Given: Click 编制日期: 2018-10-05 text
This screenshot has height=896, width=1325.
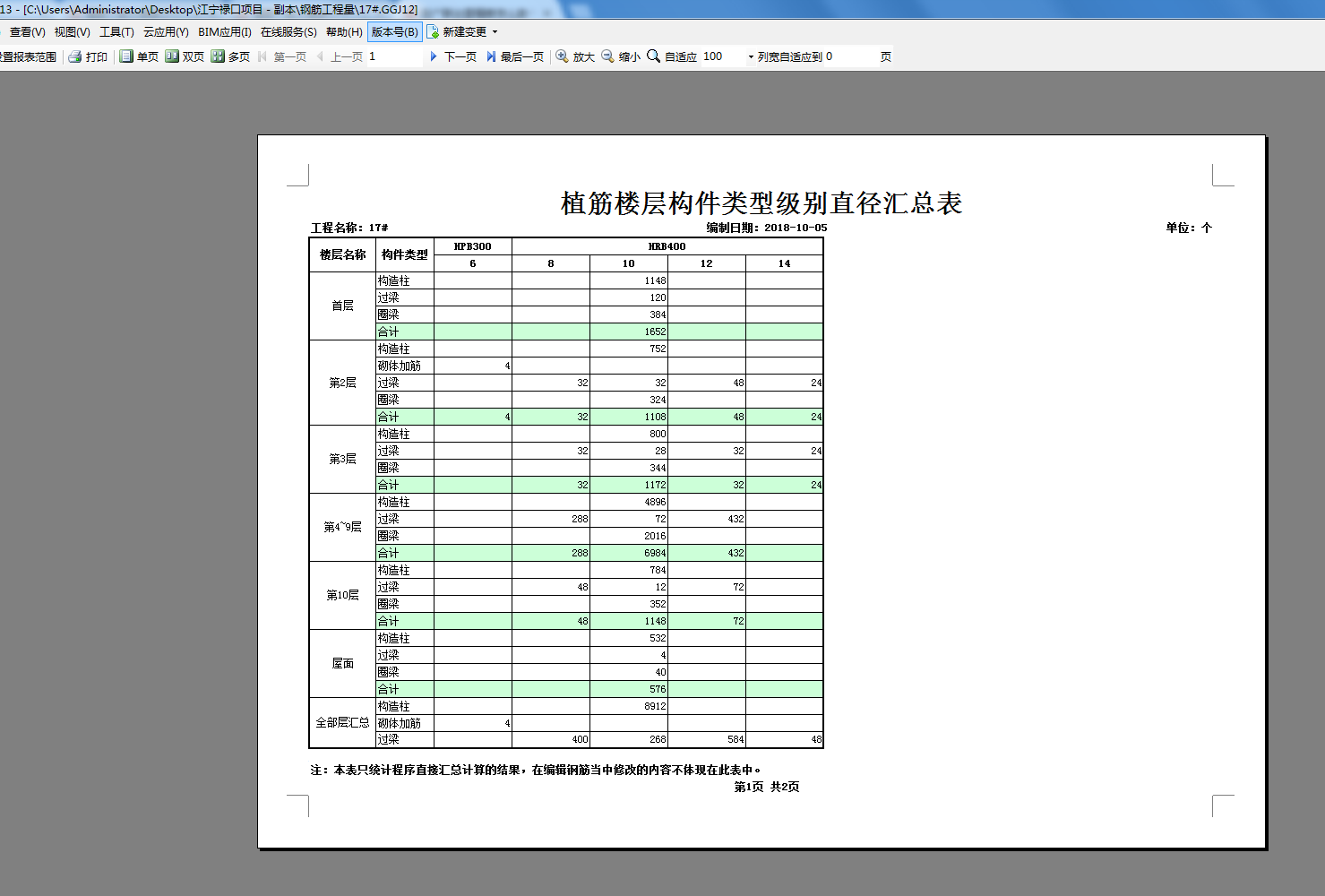Looking at the screenshot, I should pos(767,228).
